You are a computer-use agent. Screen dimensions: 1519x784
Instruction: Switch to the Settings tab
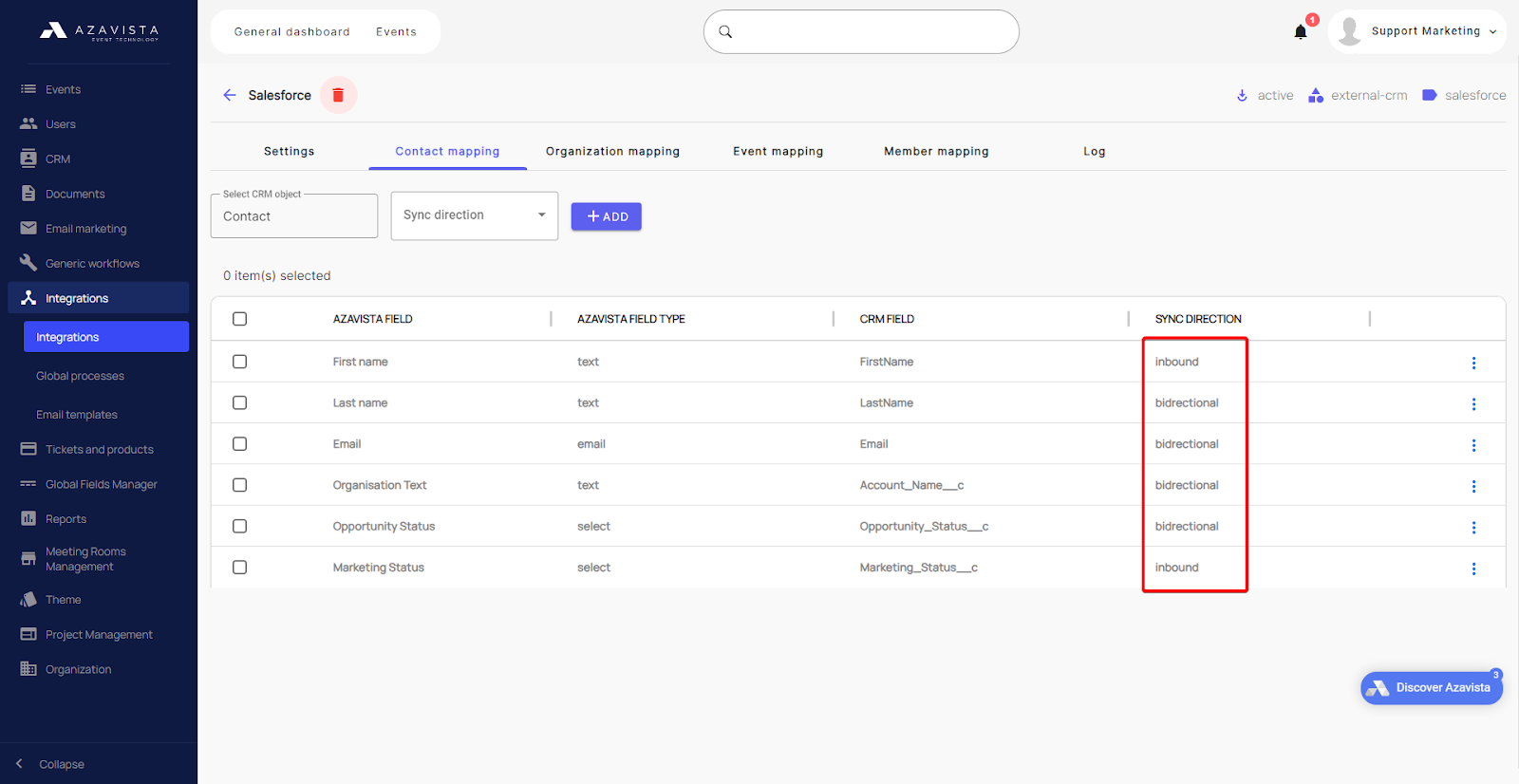(x=289, y=151)
